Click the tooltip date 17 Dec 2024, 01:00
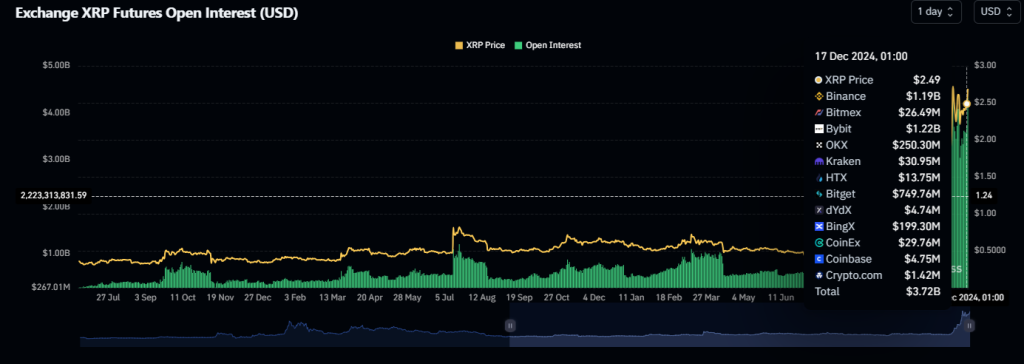Image resolution: width=1024 pixels, height=364 pixels. pyautogui.click(x=861, y=57)
